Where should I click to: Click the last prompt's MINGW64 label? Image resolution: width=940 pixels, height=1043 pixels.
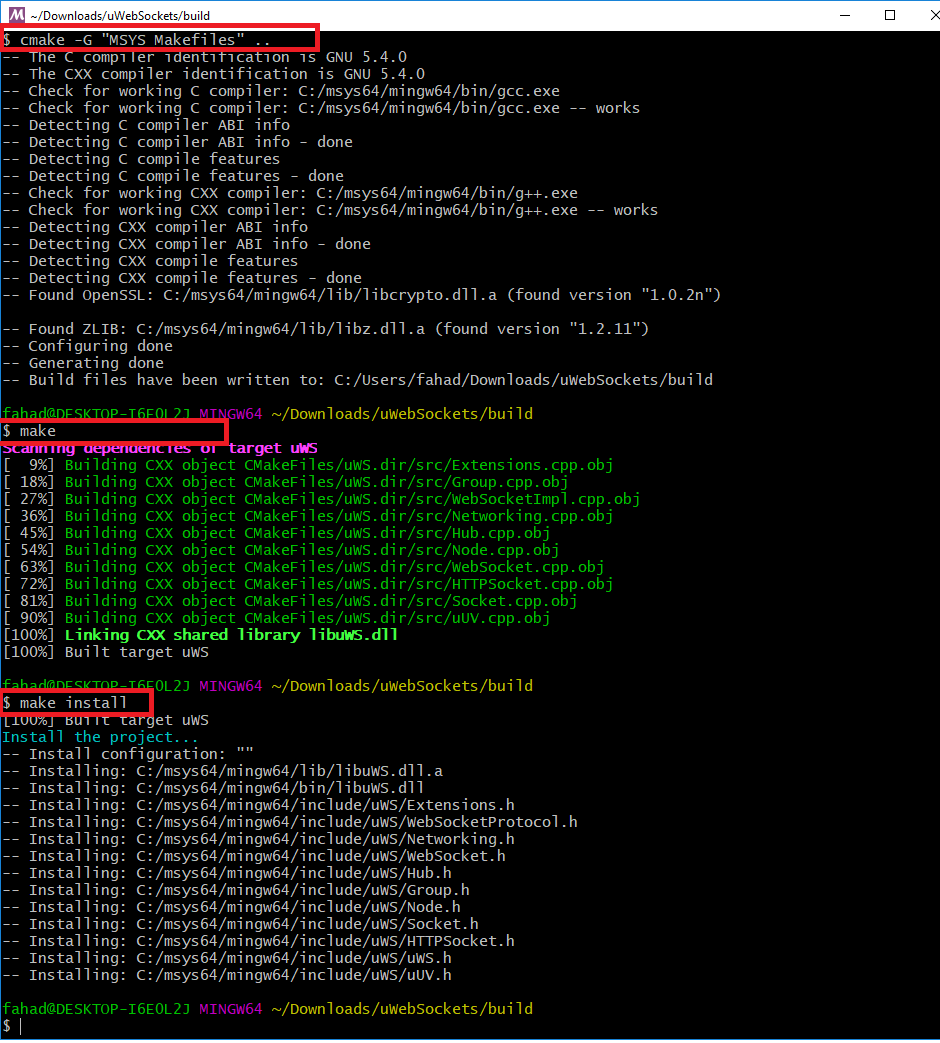pyautogui.click(x=231, y=1009)
